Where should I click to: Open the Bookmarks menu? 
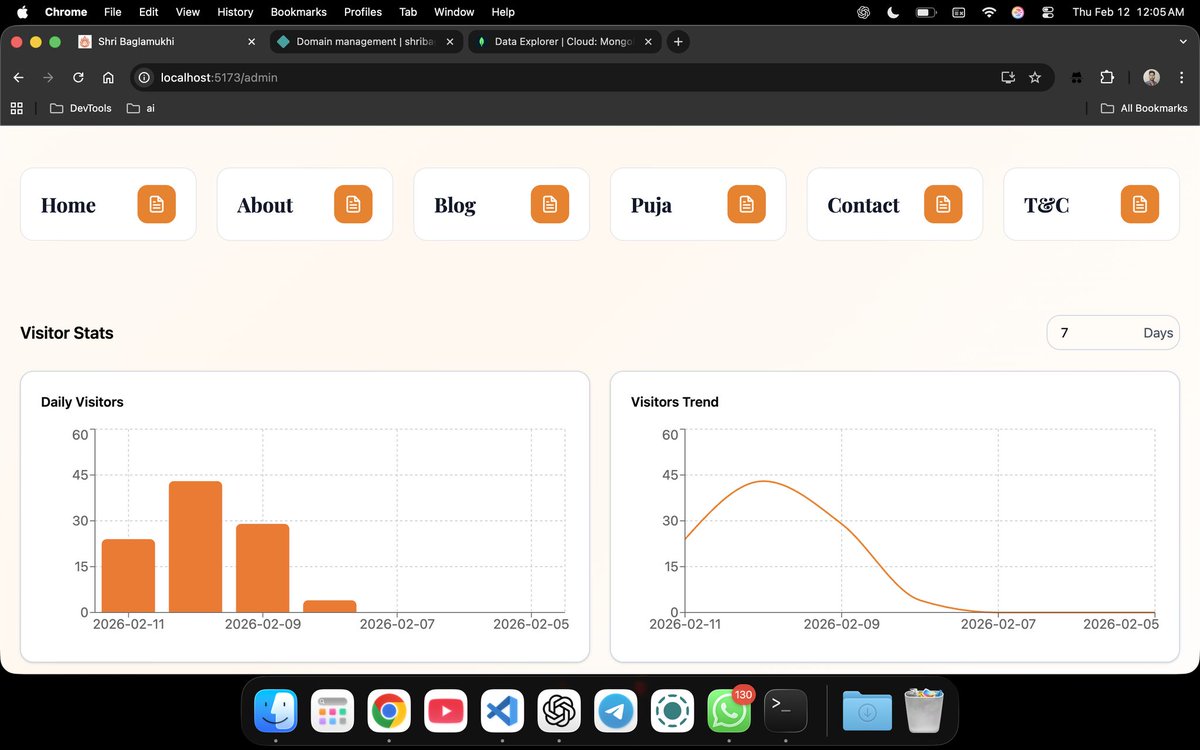point(298,12)
